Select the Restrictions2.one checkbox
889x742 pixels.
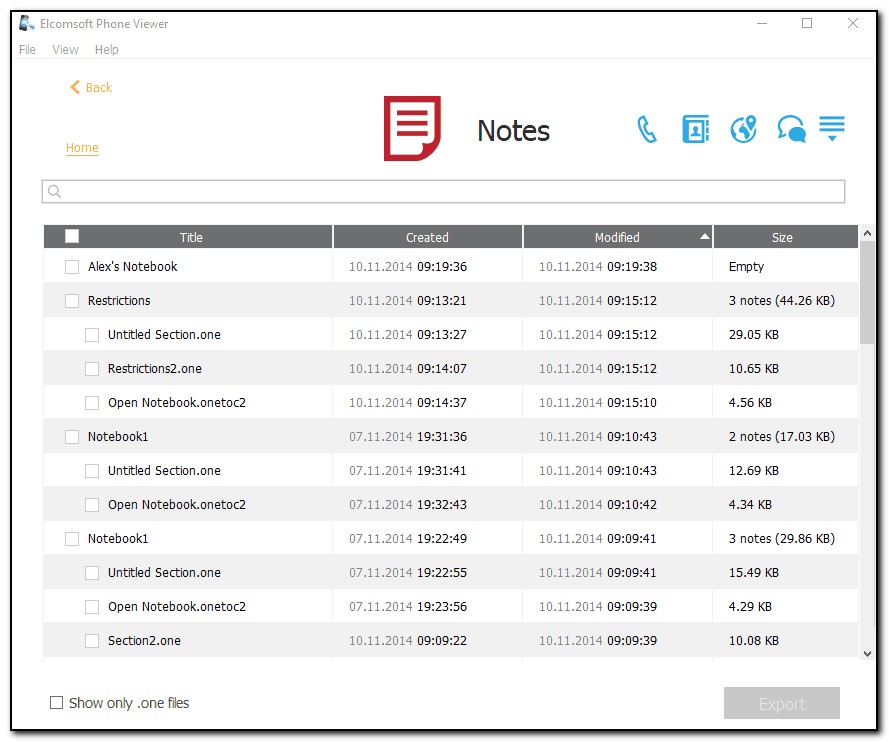[x=92, y=369]
